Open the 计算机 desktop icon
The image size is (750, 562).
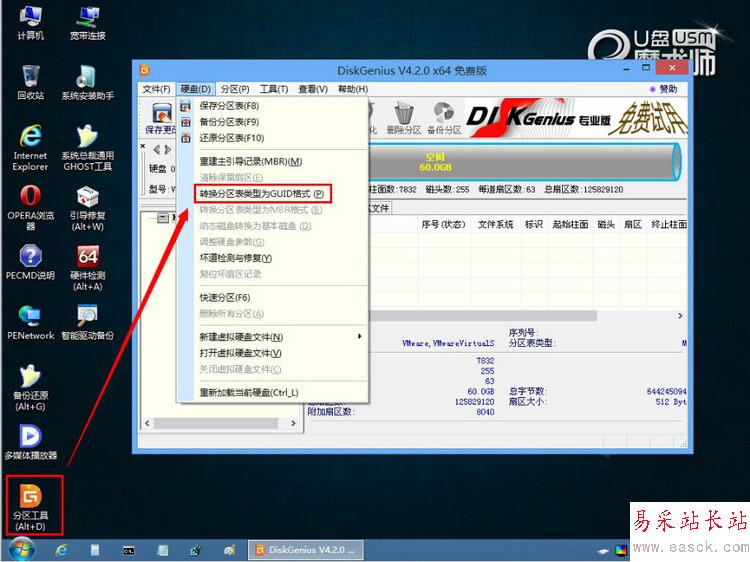[x=31, y=22]
